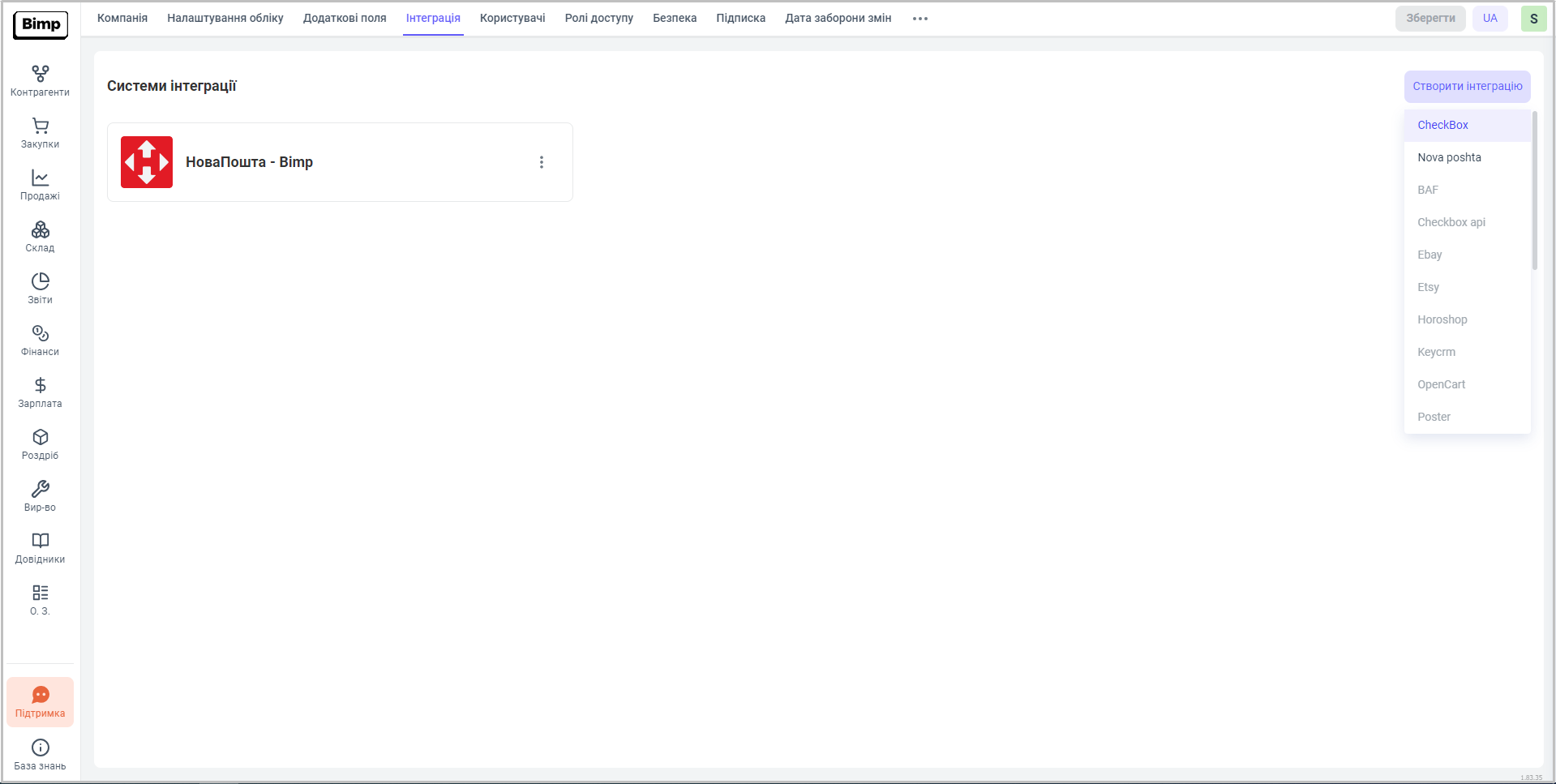Viewport: 1556px width, 784px height.
Task: Click the Створити інтеграцію button
Action: (1467, 87)
